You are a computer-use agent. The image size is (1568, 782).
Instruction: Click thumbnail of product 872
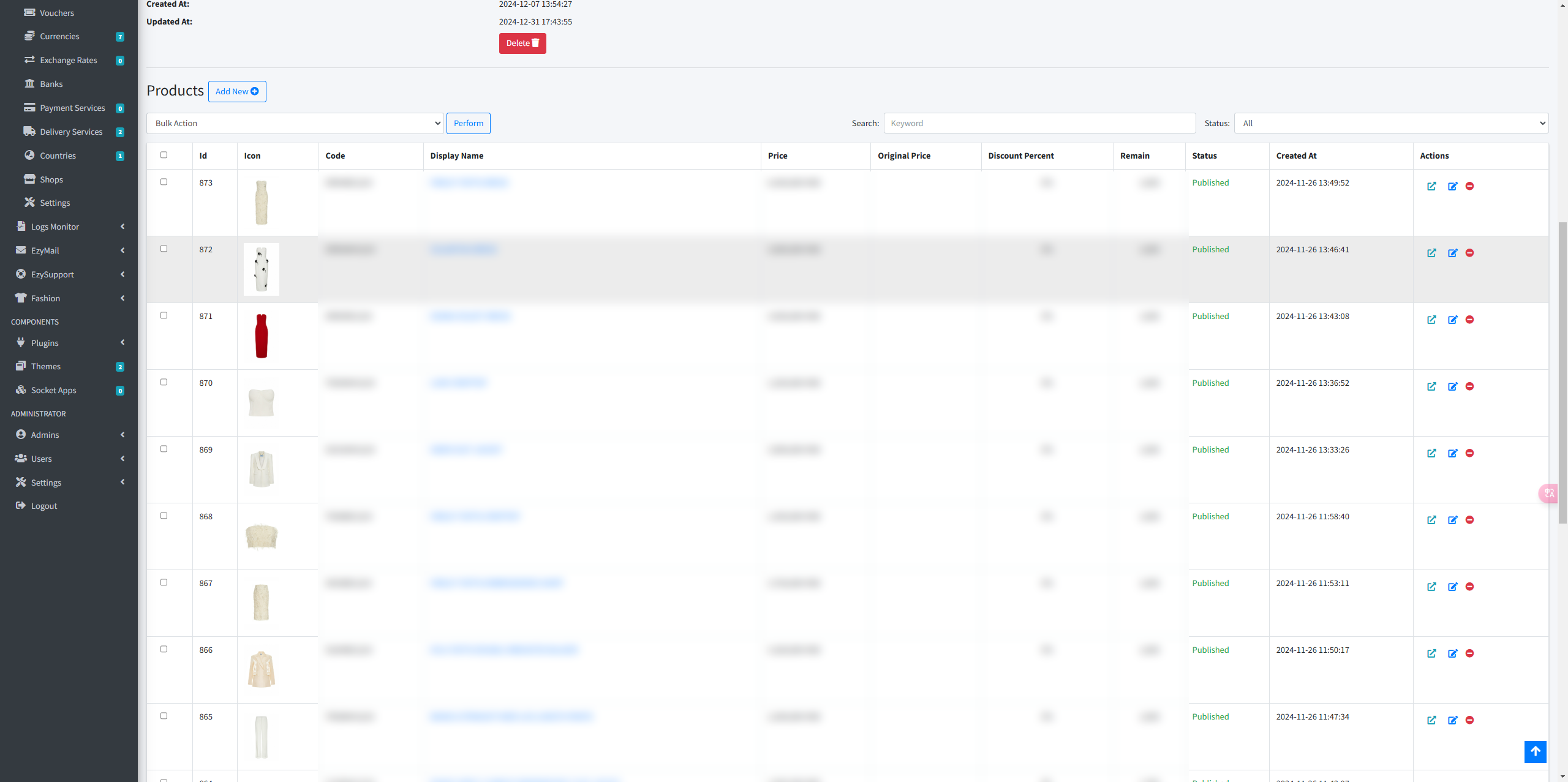click(262, 269)
